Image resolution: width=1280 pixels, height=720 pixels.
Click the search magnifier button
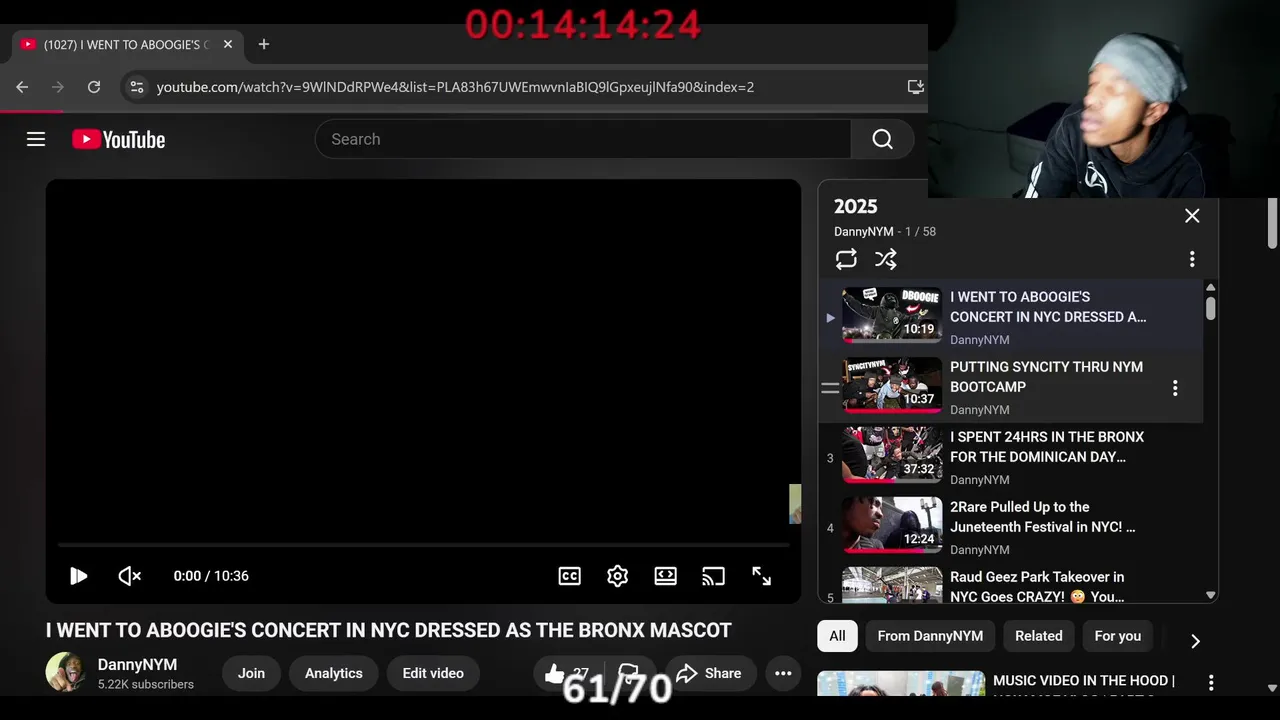coord(882,139)
